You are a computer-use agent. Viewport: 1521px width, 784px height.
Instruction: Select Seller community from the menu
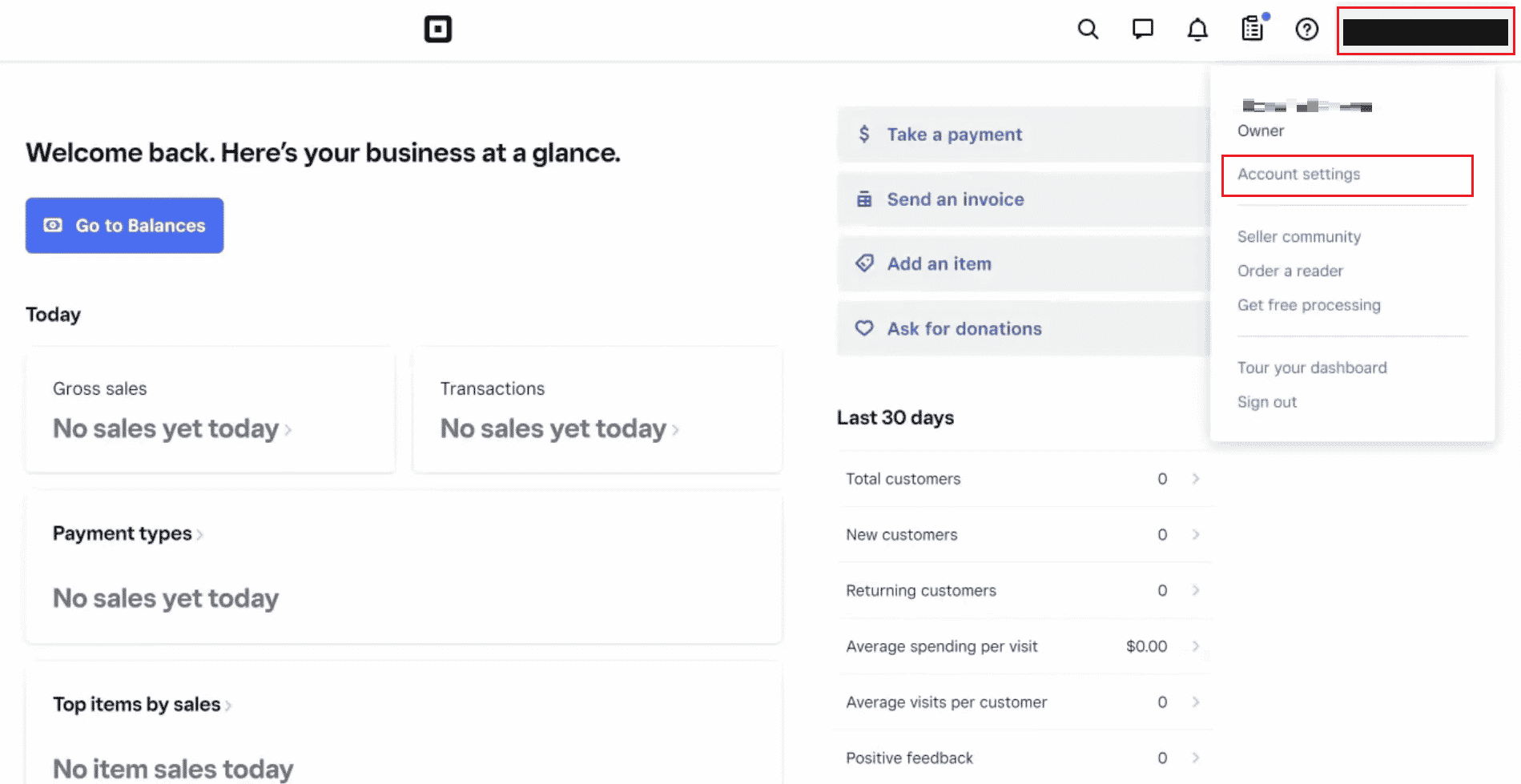[1299, 236]
